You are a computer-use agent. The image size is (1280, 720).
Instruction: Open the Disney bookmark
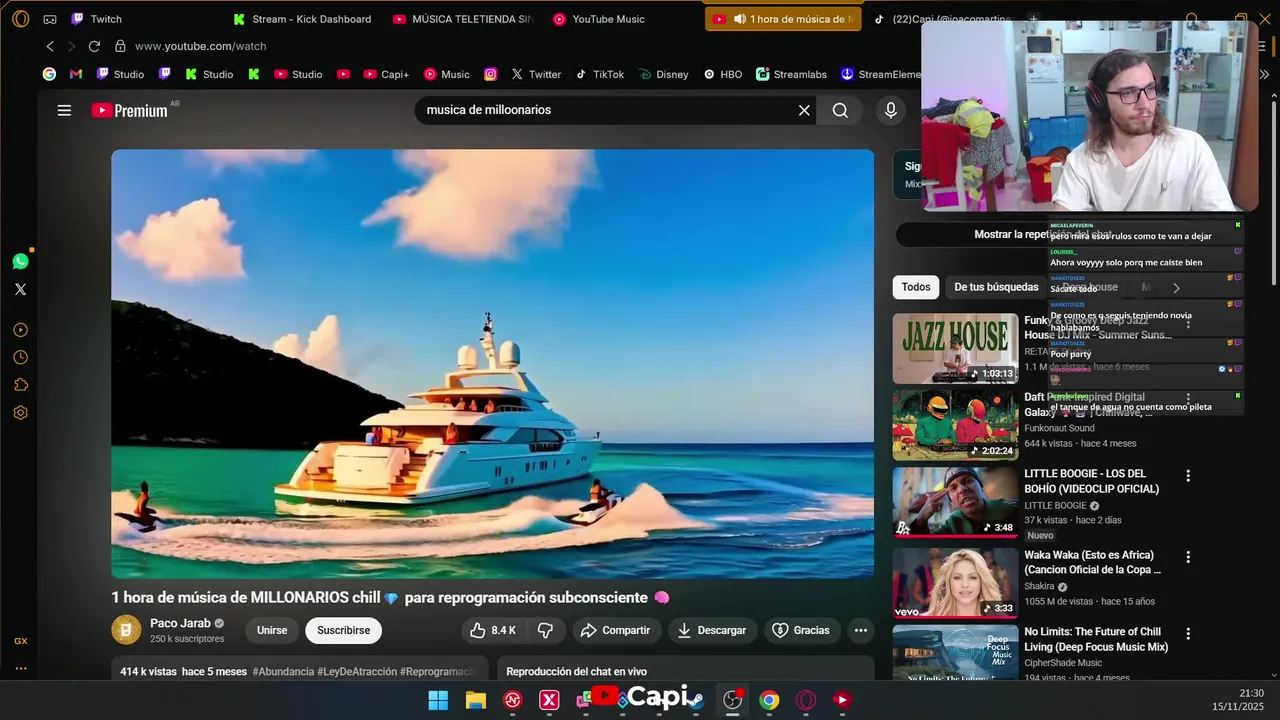663,74
